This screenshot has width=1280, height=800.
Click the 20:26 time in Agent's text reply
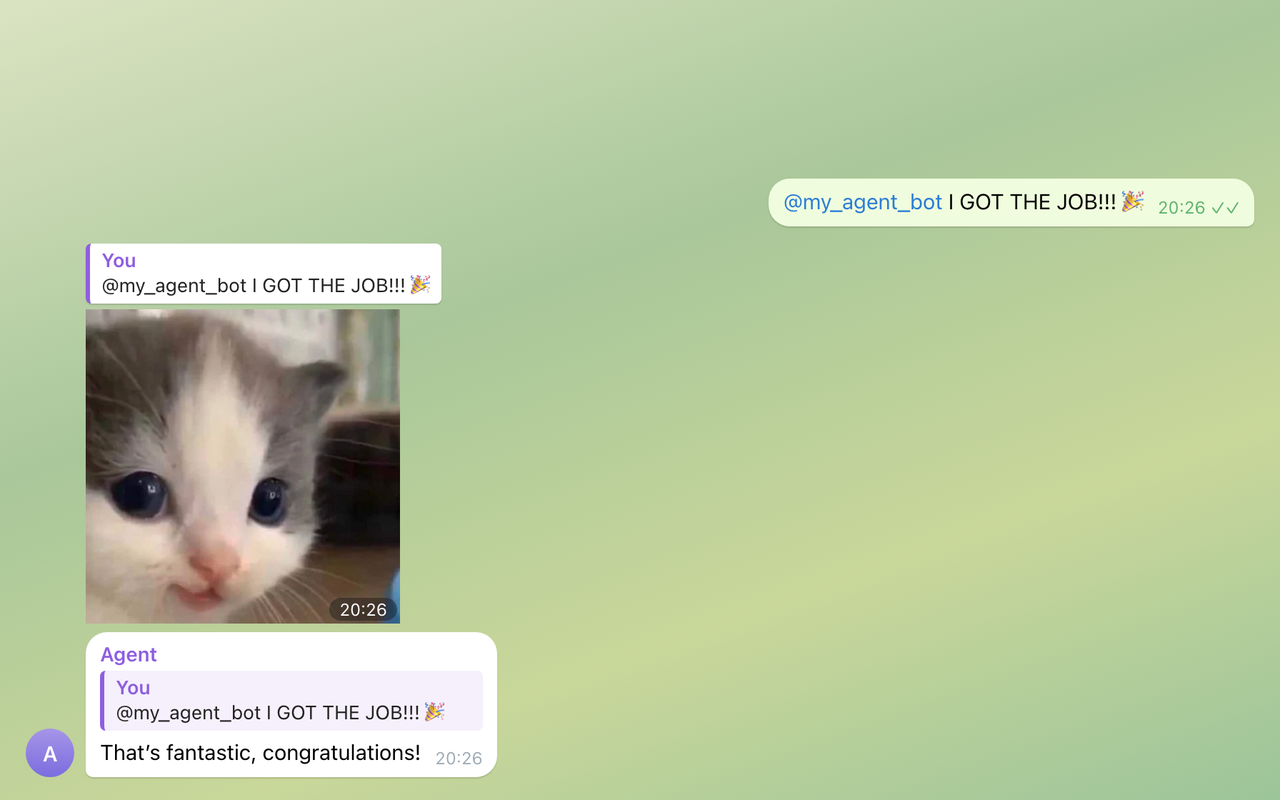459,759
